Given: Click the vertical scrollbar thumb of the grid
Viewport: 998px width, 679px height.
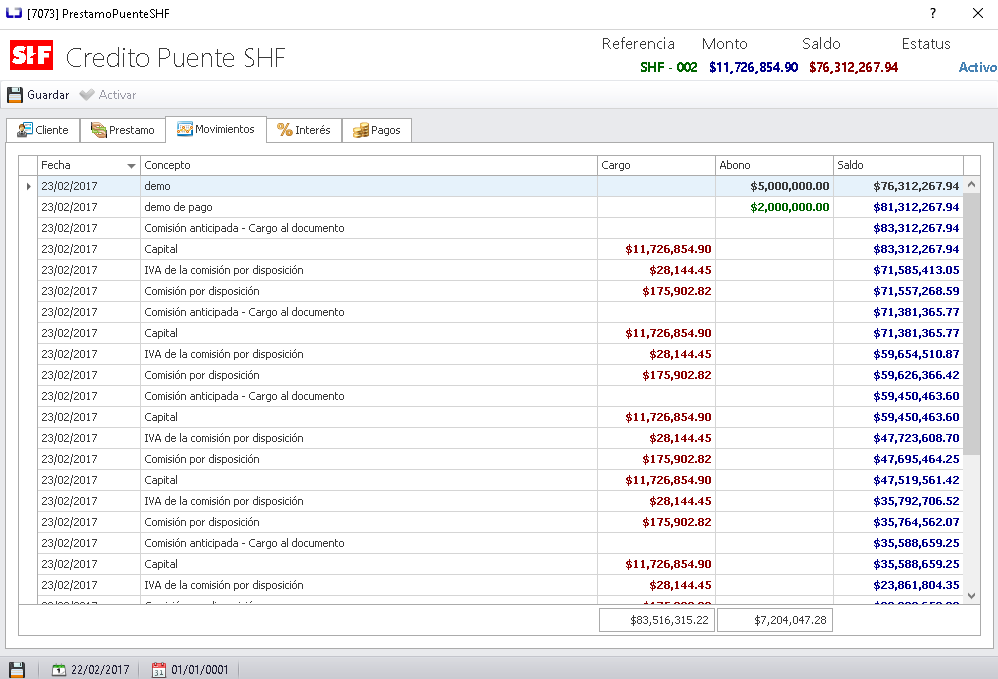Looking at the screenshot, I should 971,325.
